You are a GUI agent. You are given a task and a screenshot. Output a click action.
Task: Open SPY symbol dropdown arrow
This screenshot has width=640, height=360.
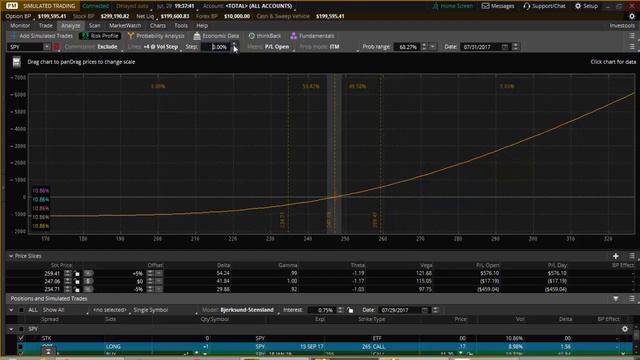click(x=46, y=47)
